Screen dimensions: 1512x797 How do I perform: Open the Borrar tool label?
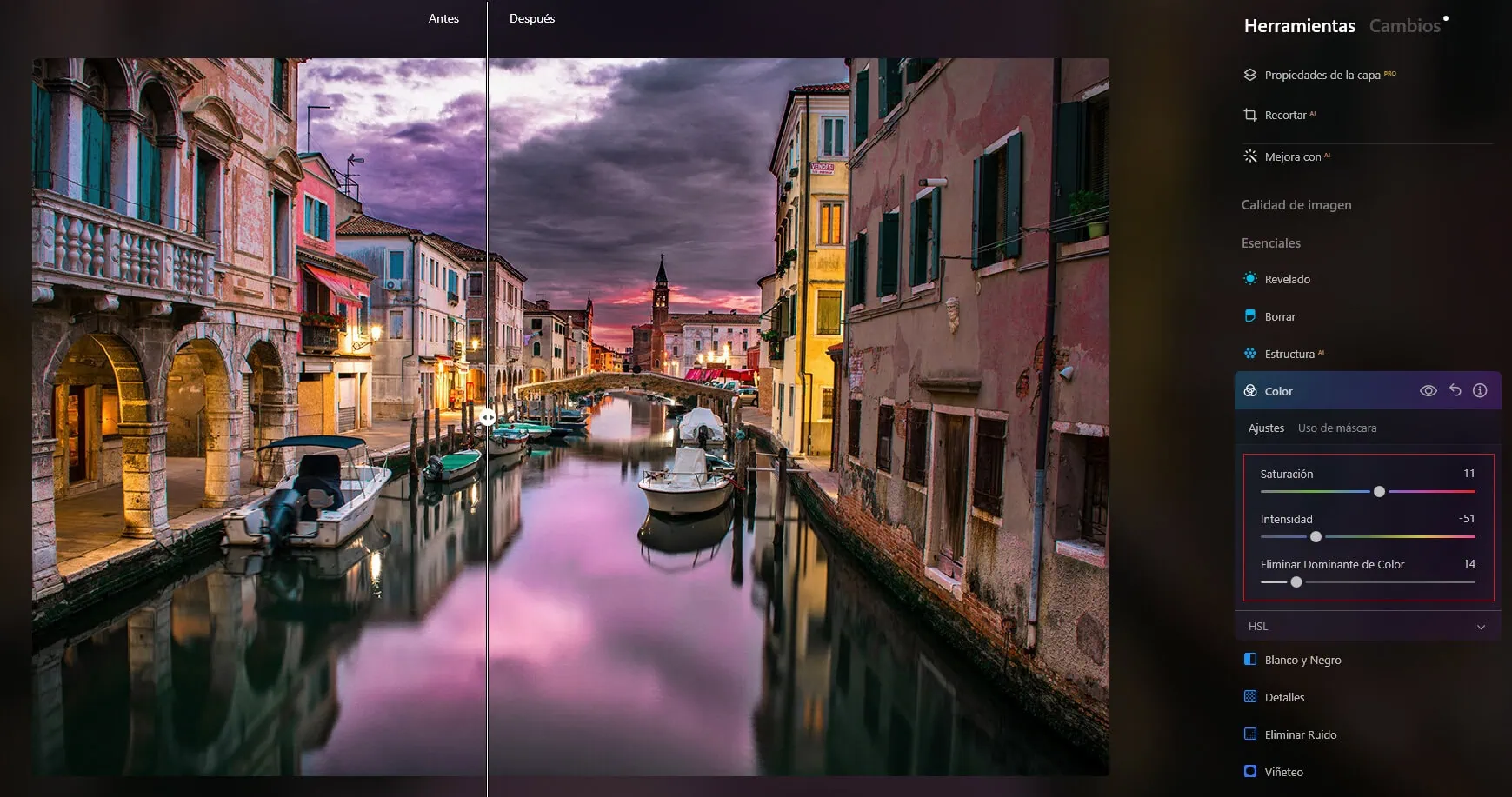point(1280,316)
